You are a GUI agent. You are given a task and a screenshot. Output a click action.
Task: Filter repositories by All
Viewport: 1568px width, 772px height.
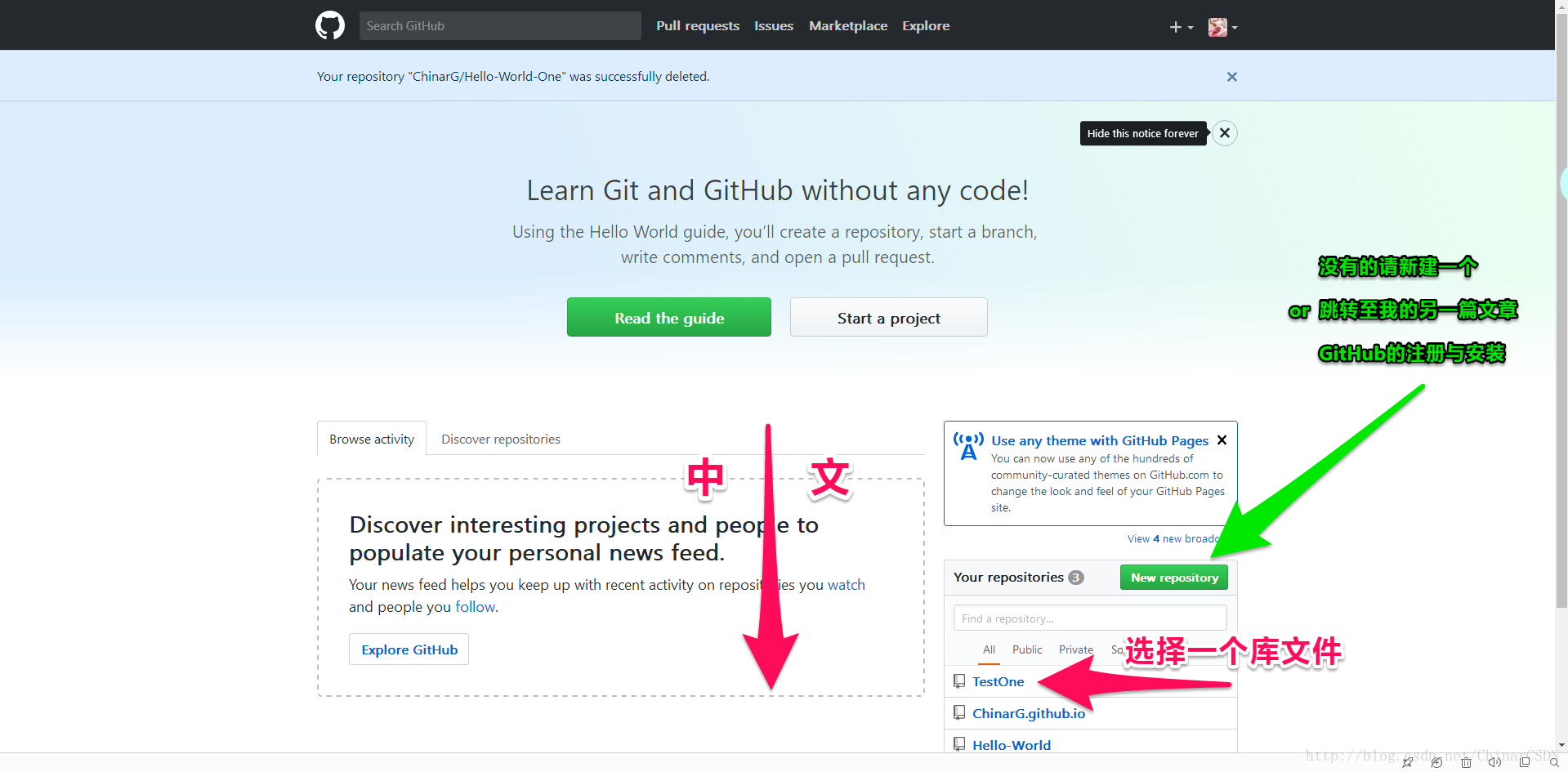[989, 649]
